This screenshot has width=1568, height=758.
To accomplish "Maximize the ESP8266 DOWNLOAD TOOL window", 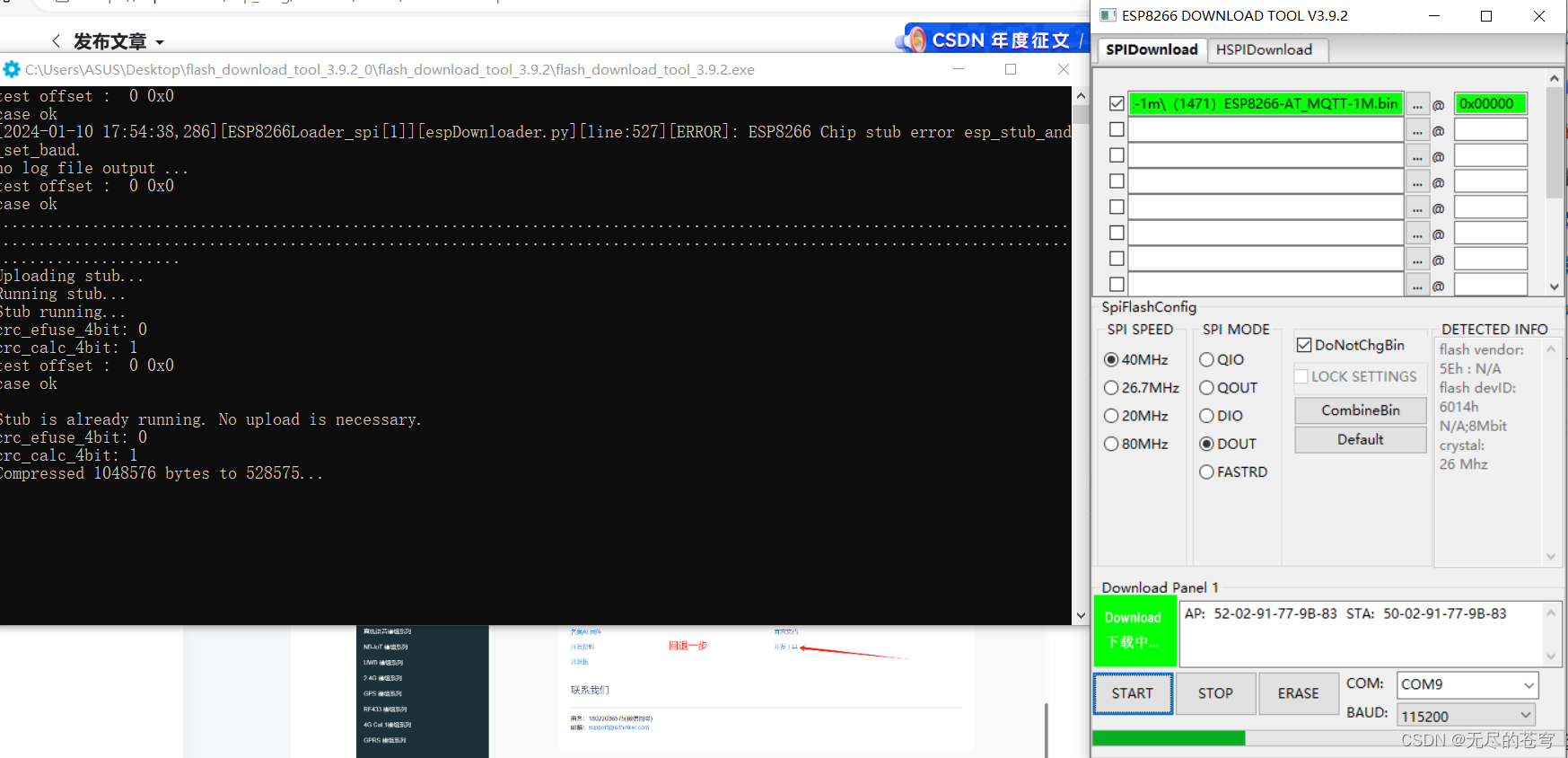I will click(x=1486, y=16).
